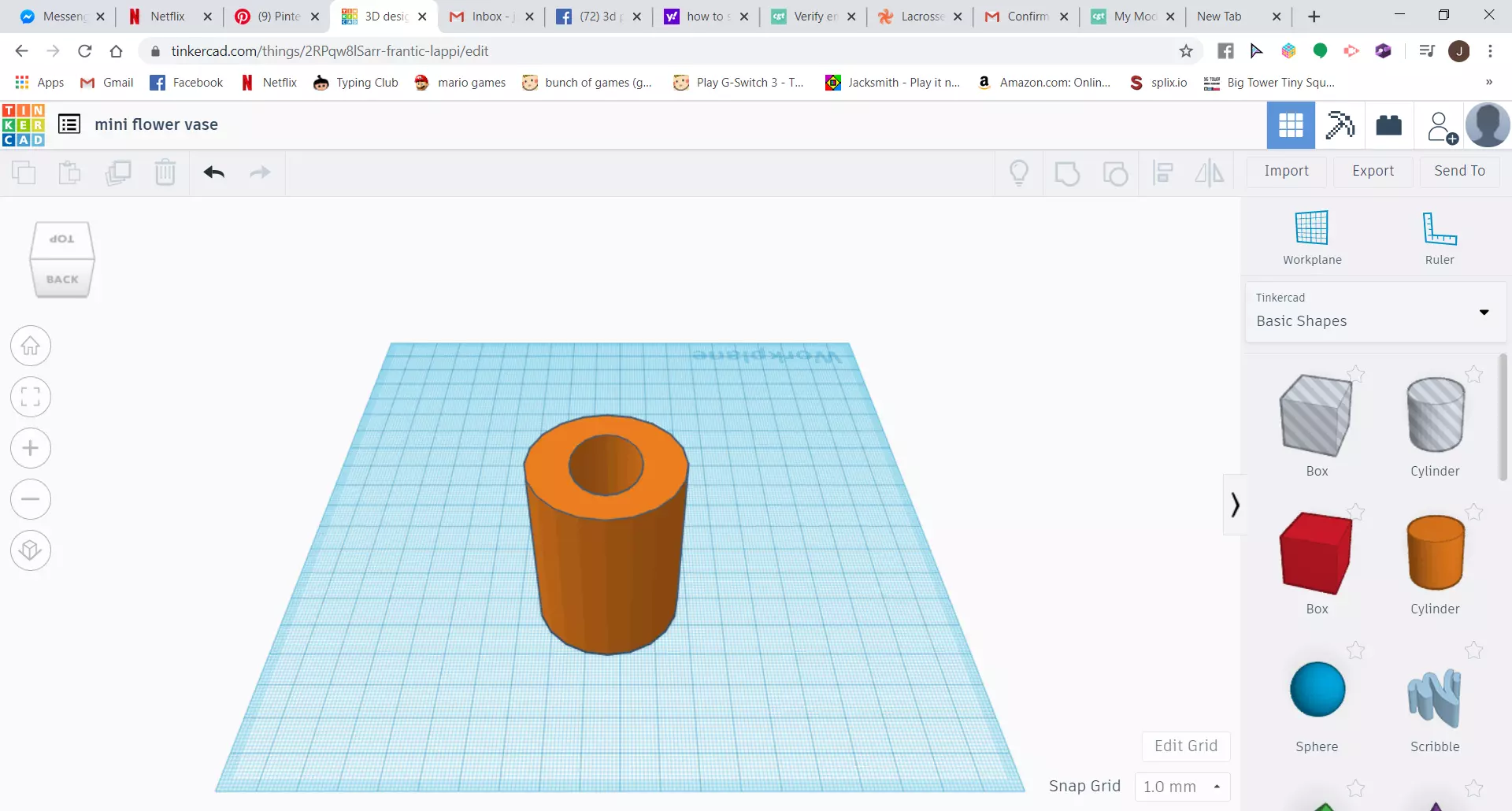Switch to the Pinterest browser tab

276,17
